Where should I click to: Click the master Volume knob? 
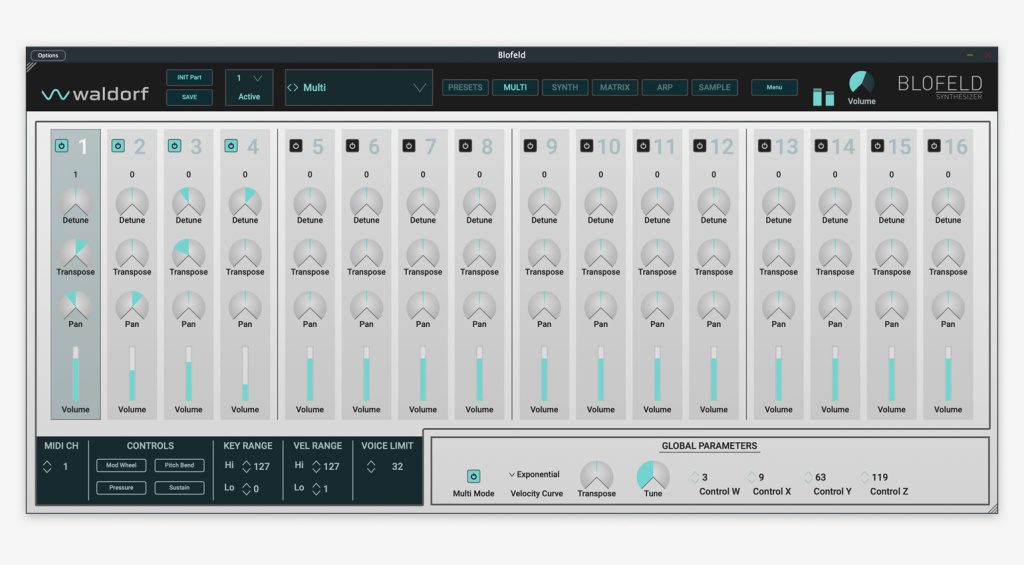pos(861,82)
